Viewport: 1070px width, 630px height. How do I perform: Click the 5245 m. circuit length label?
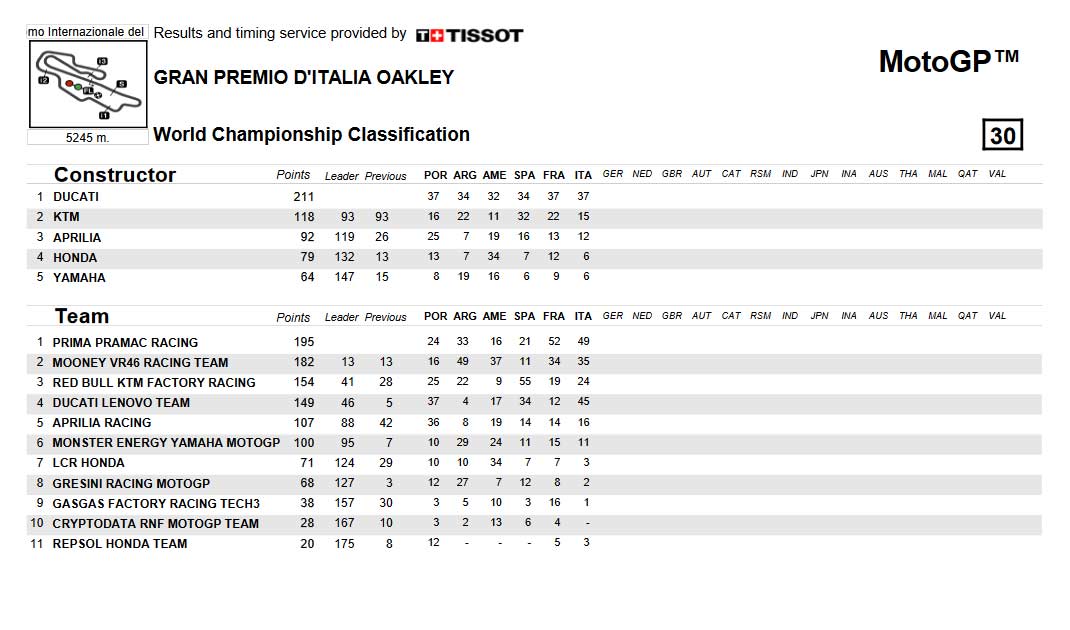(87, 137)
